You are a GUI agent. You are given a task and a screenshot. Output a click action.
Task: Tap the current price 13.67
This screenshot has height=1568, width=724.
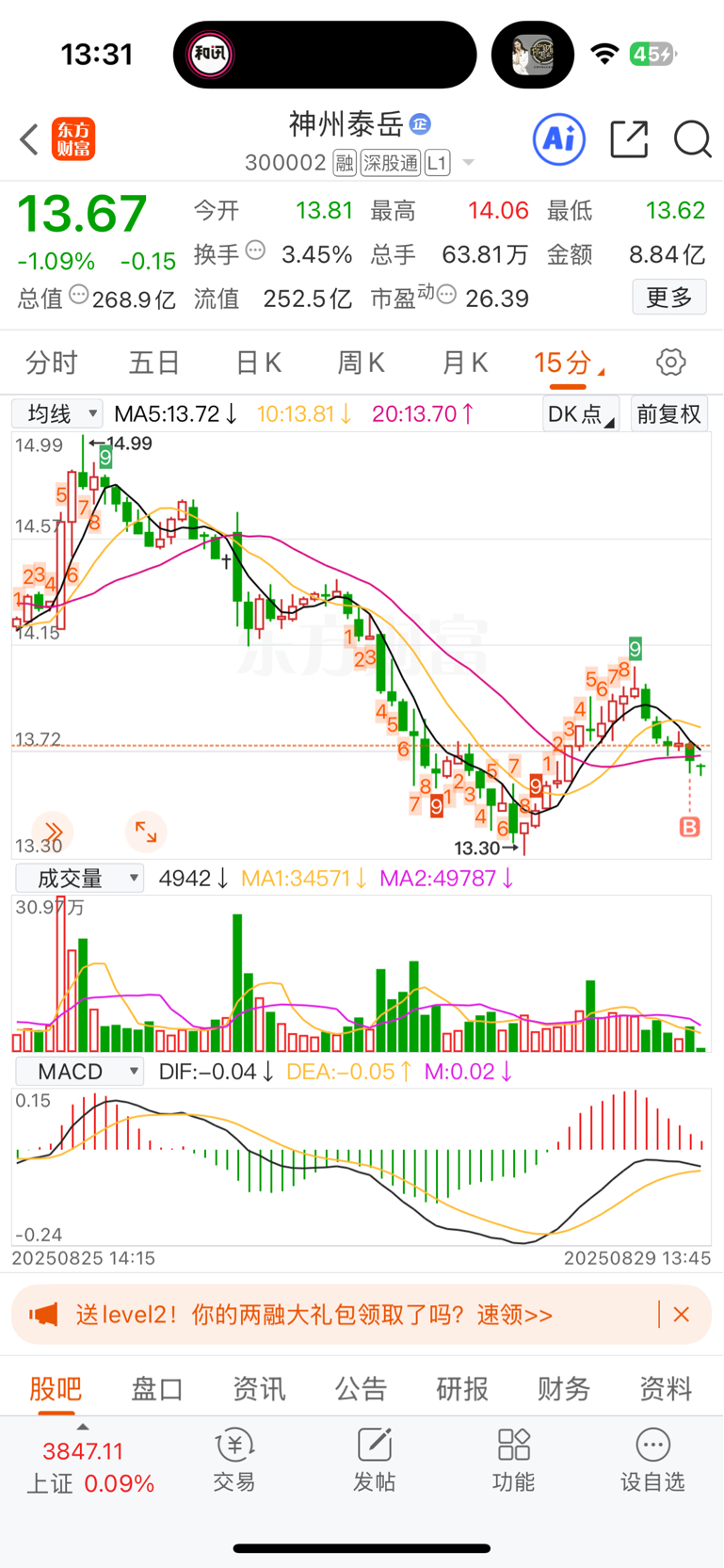tap(83, 214)
